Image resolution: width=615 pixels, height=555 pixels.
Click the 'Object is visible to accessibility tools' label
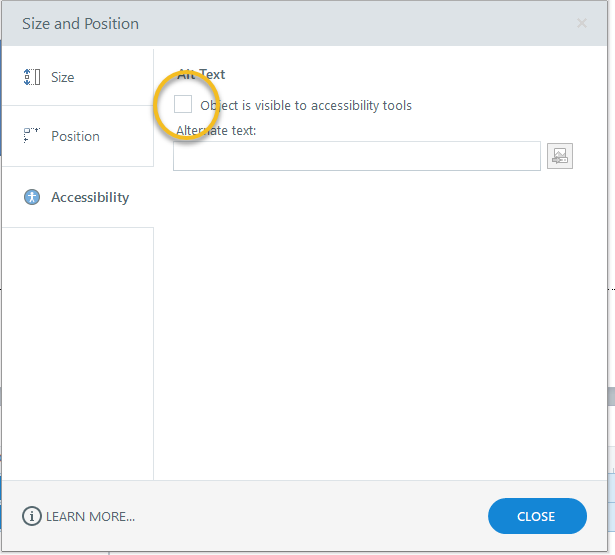306,105
